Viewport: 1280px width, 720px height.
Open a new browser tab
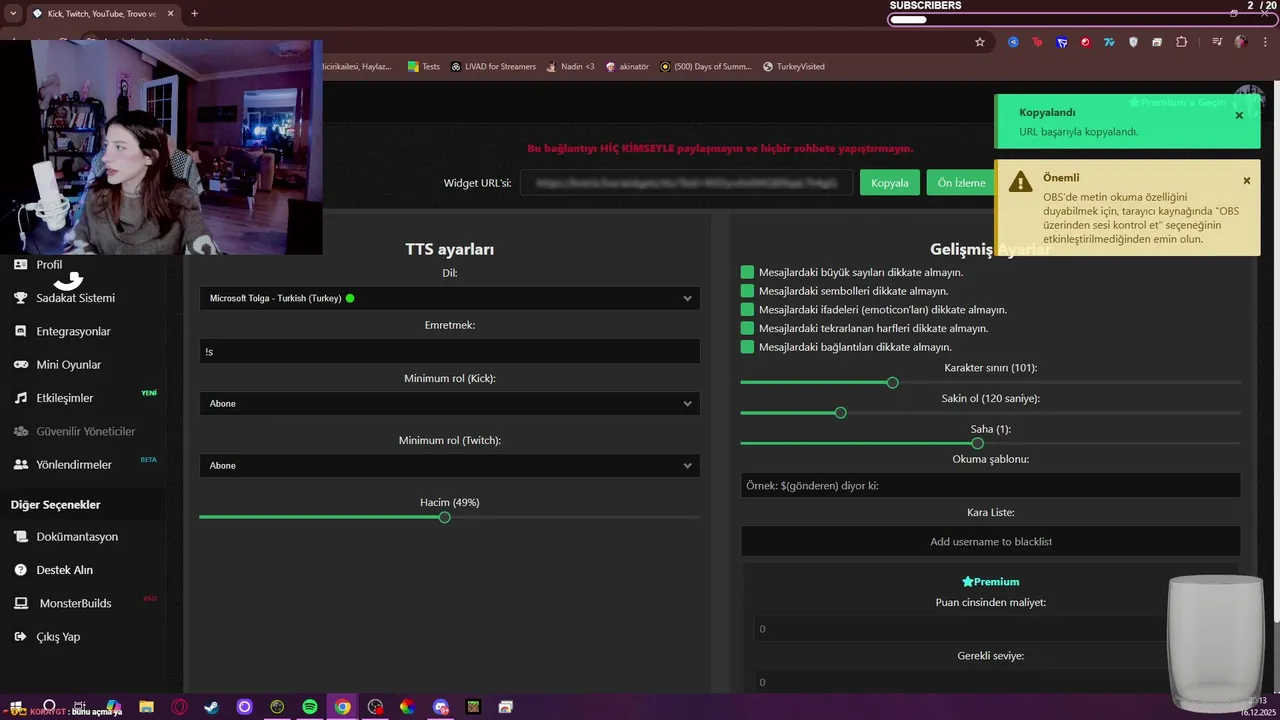click(194, 13)
